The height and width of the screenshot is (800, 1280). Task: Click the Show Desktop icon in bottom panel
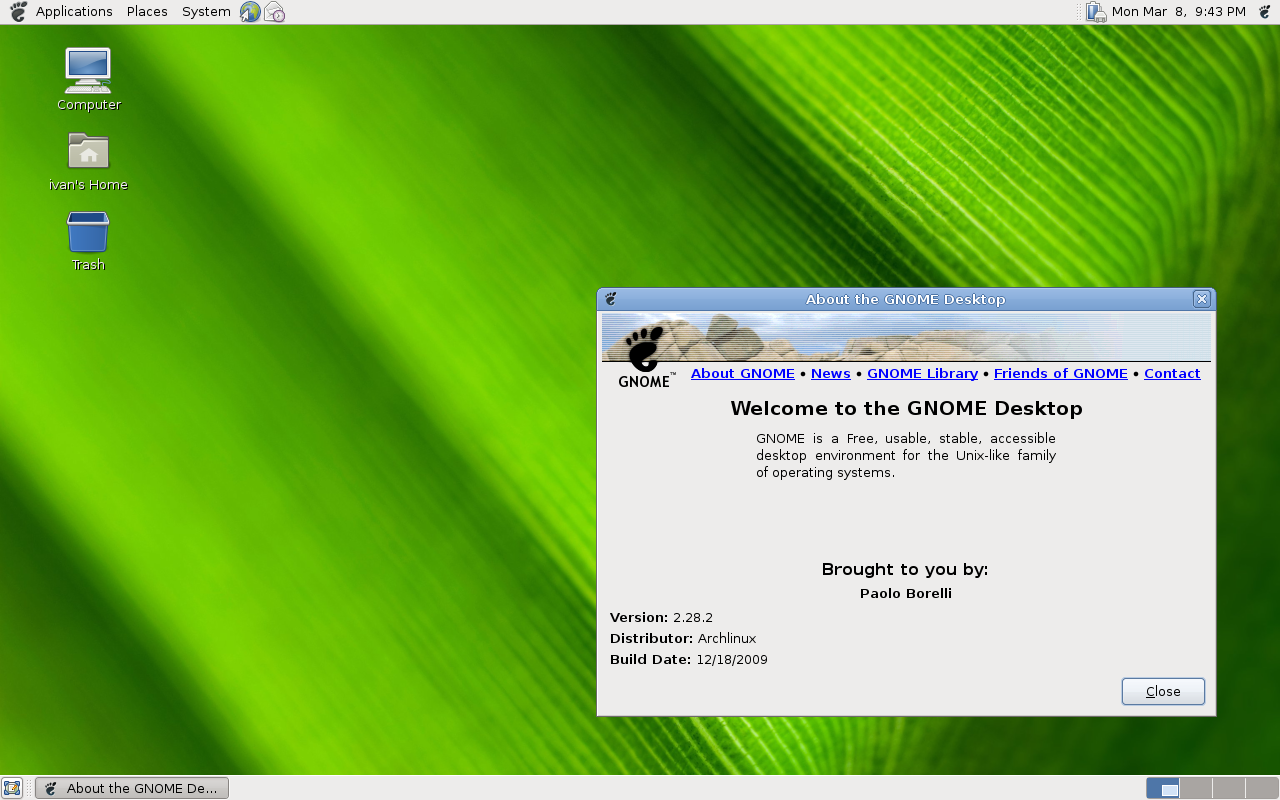(12, 788)
